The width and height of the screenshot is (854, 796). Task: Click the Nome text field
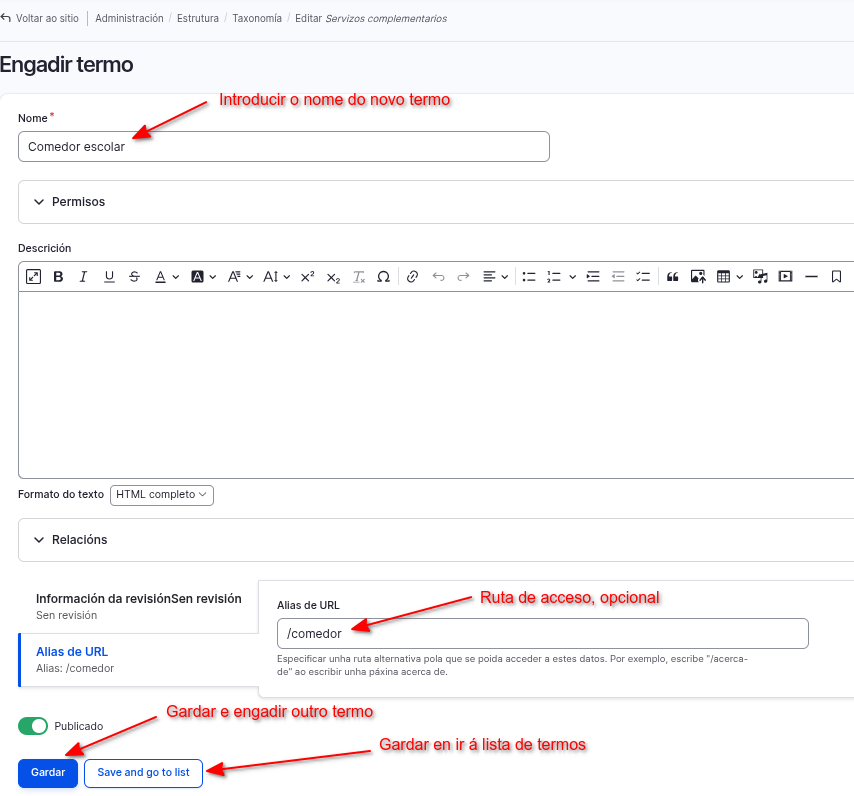284,147
